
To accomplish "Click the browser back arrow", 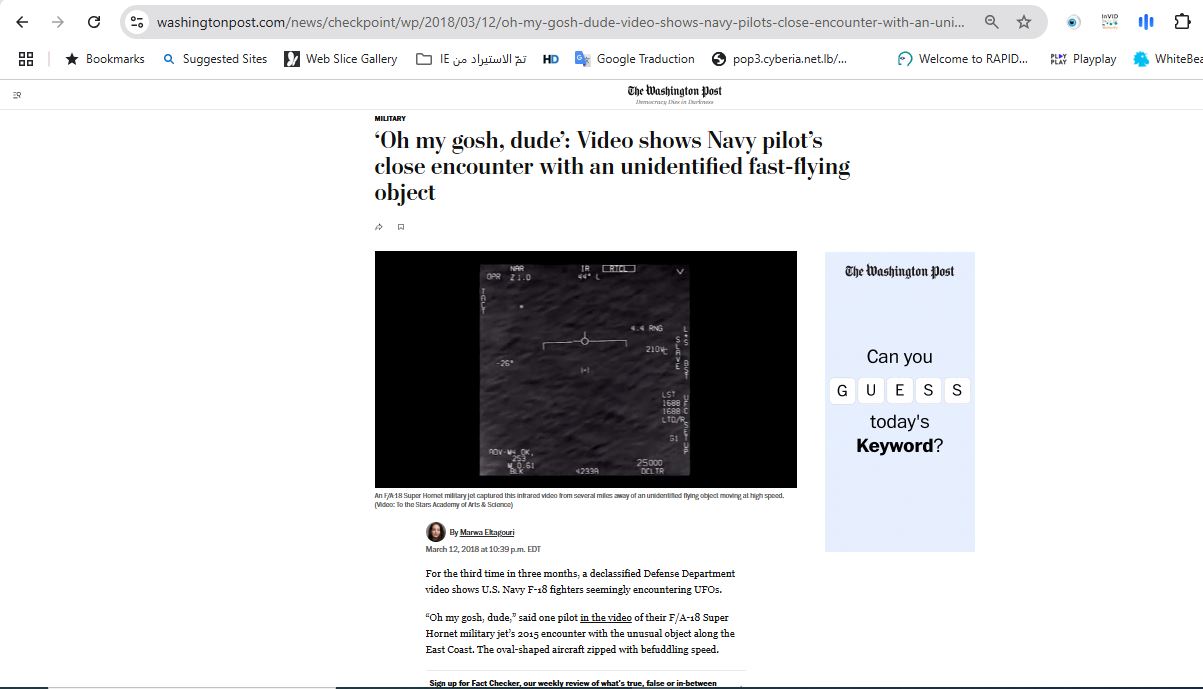I will click(x=22, y=22).
